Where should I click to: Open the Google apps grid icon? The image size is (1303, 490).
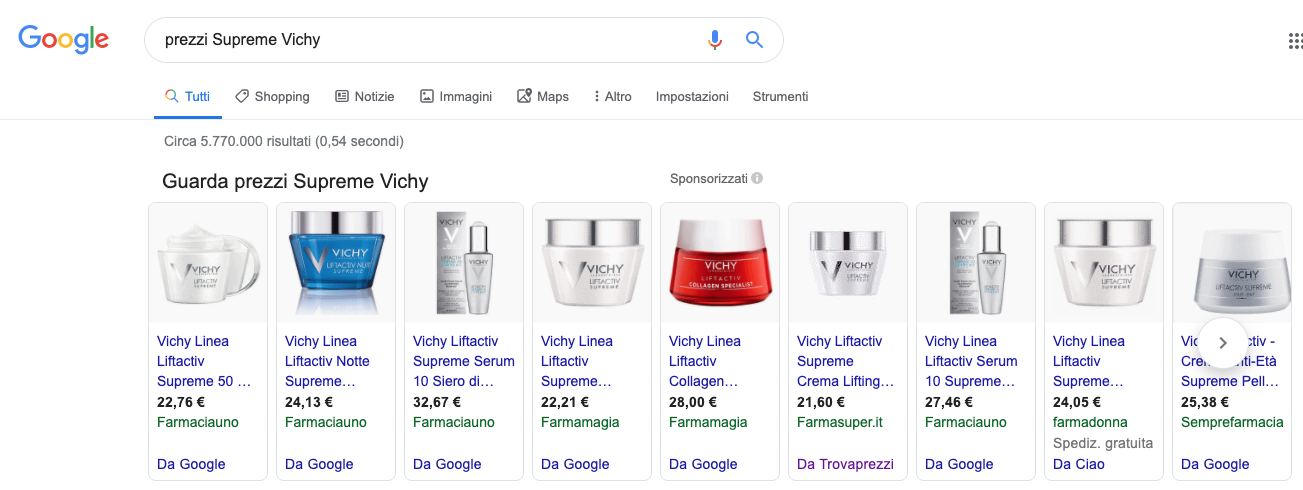[x=1296, y=41]
